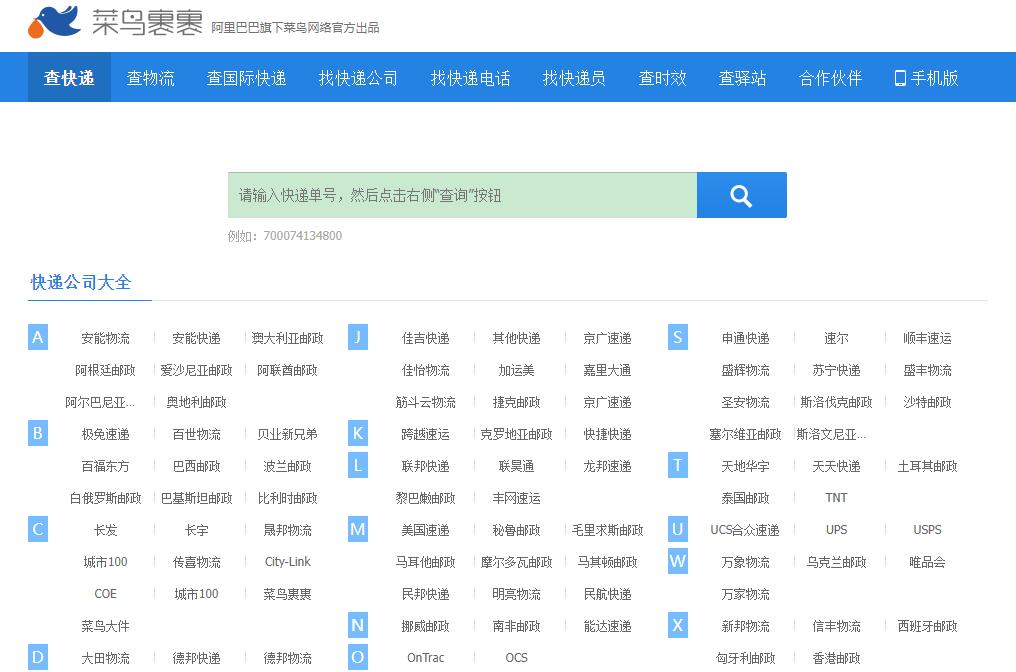The image size is (1016, 672).
Task: Open the TNT courier link
Action: coord(835,497)
